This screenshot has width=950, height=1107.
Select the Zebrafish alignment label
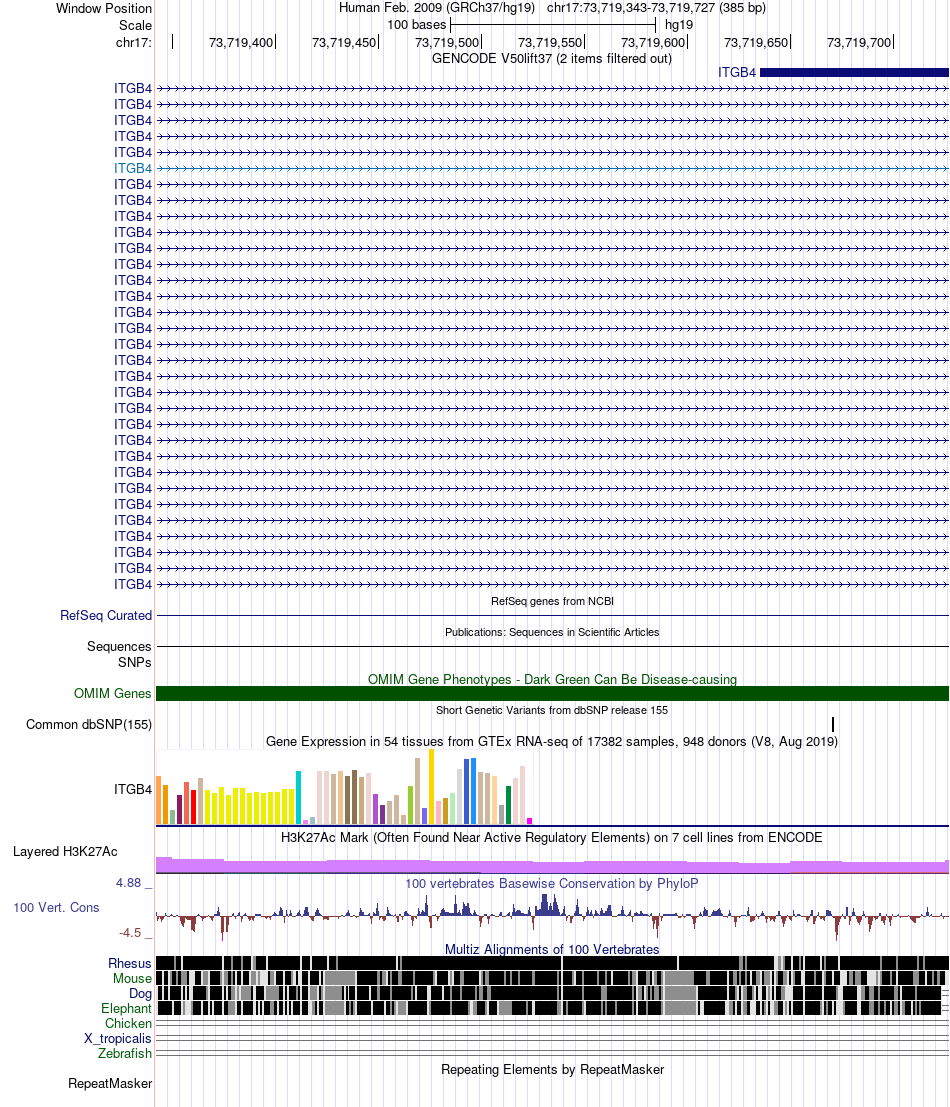pos(125,1053)
